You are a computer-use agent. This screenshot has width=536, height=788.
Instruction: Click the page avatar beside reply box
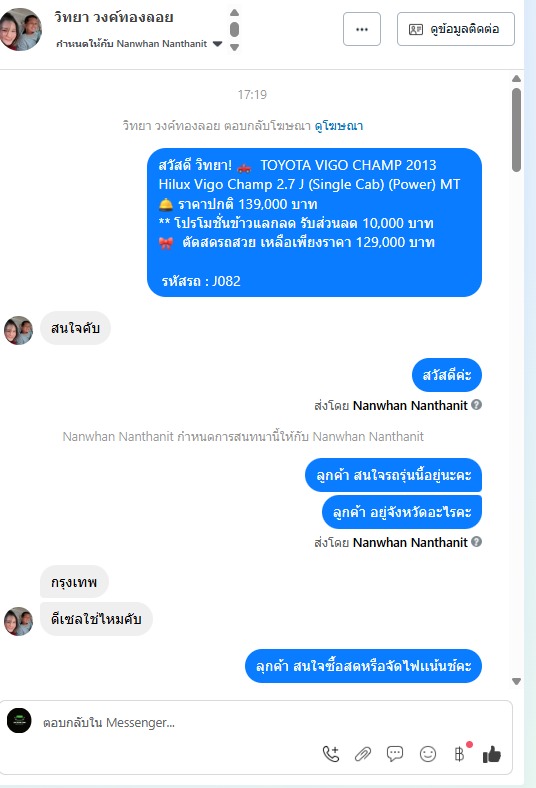(x=19, y=721)
